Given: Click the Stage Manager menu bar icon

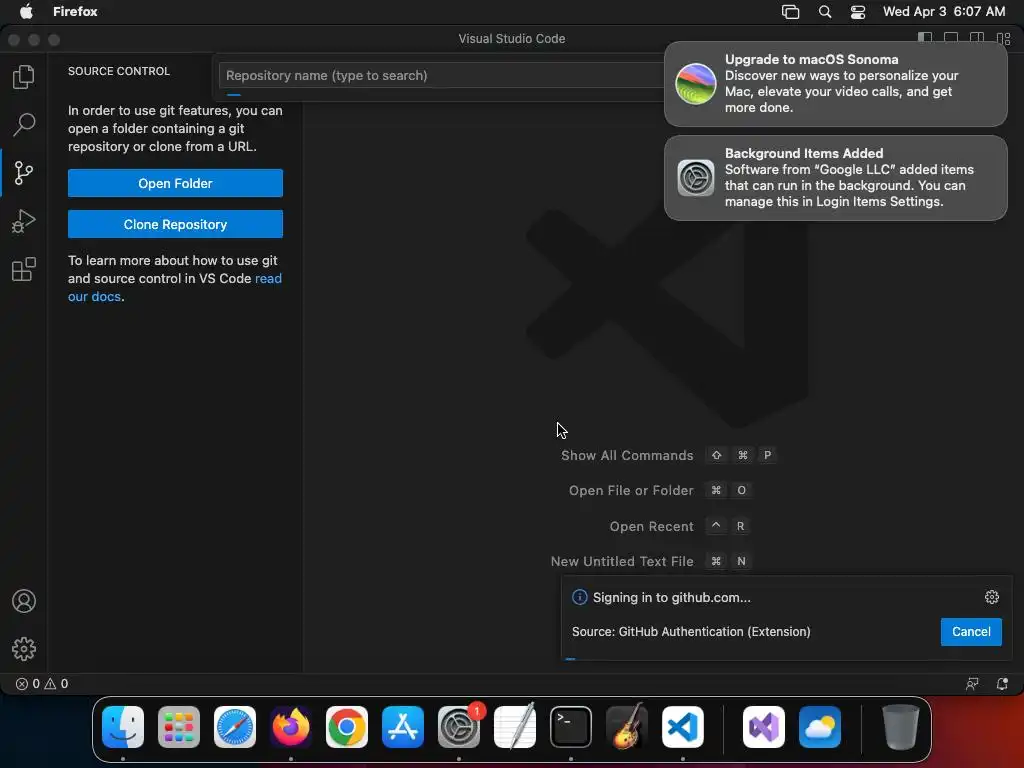Looking at the screenshot, I should (x=790, y=12).
